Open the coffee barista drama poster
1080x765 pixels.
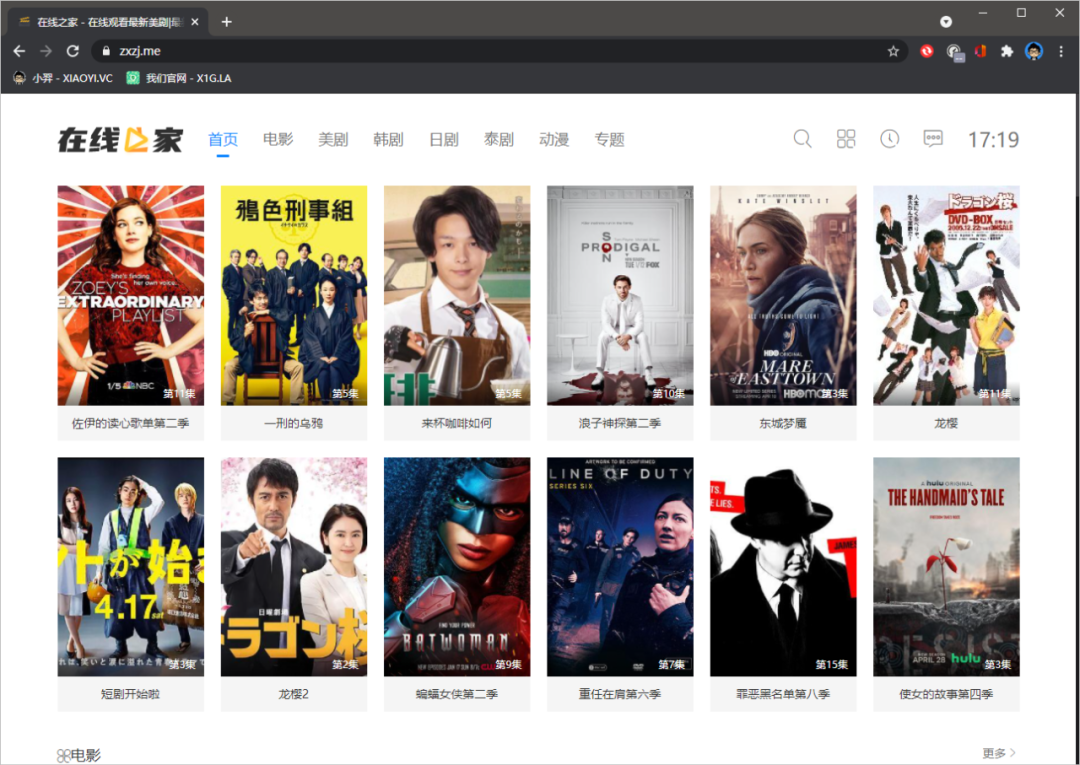tap(457, 295)
